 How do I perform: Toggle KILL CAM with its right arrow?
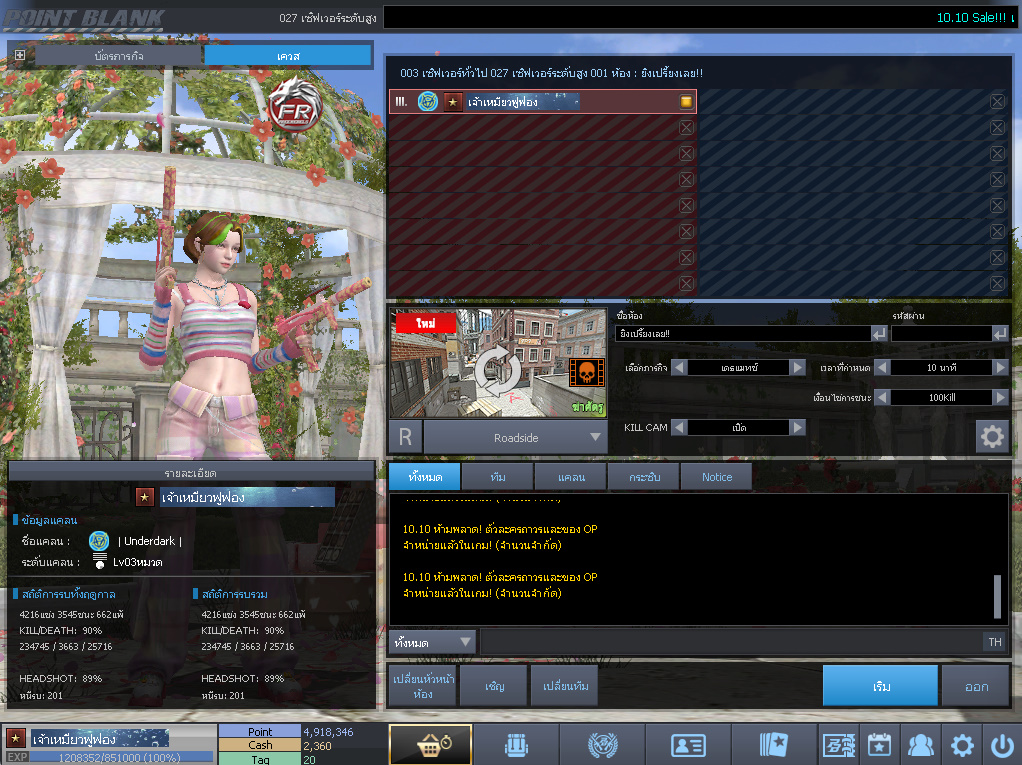click(797, 427)
